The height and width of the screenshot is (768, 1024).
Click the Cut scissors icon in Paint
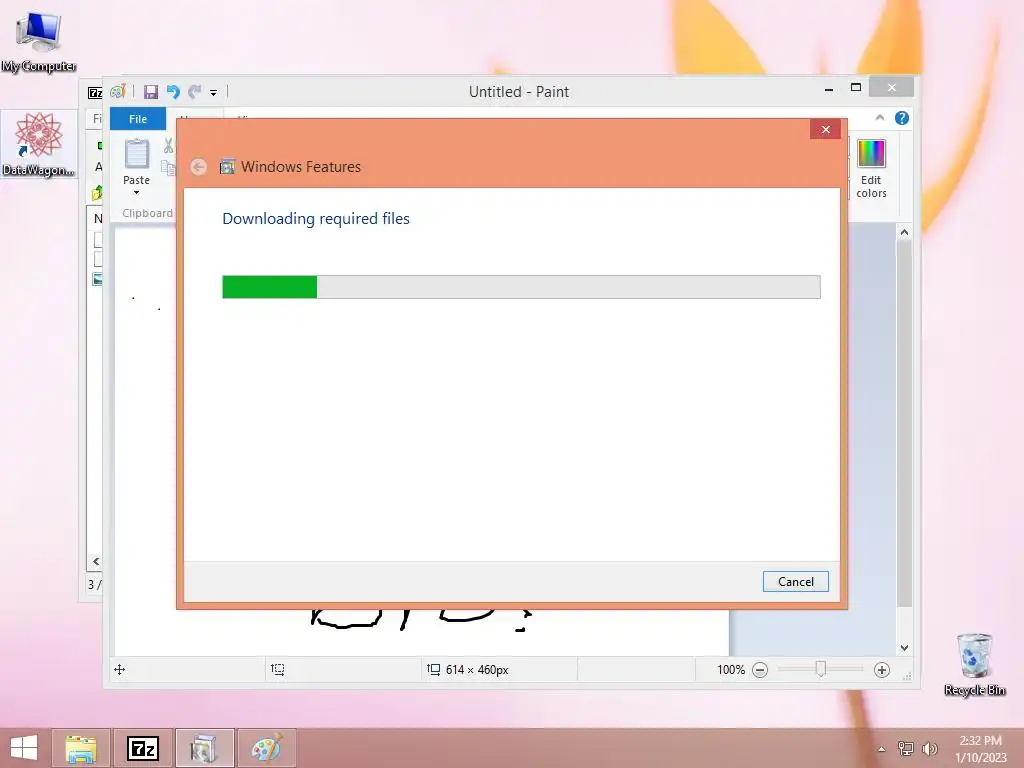[x=168, y=146]
